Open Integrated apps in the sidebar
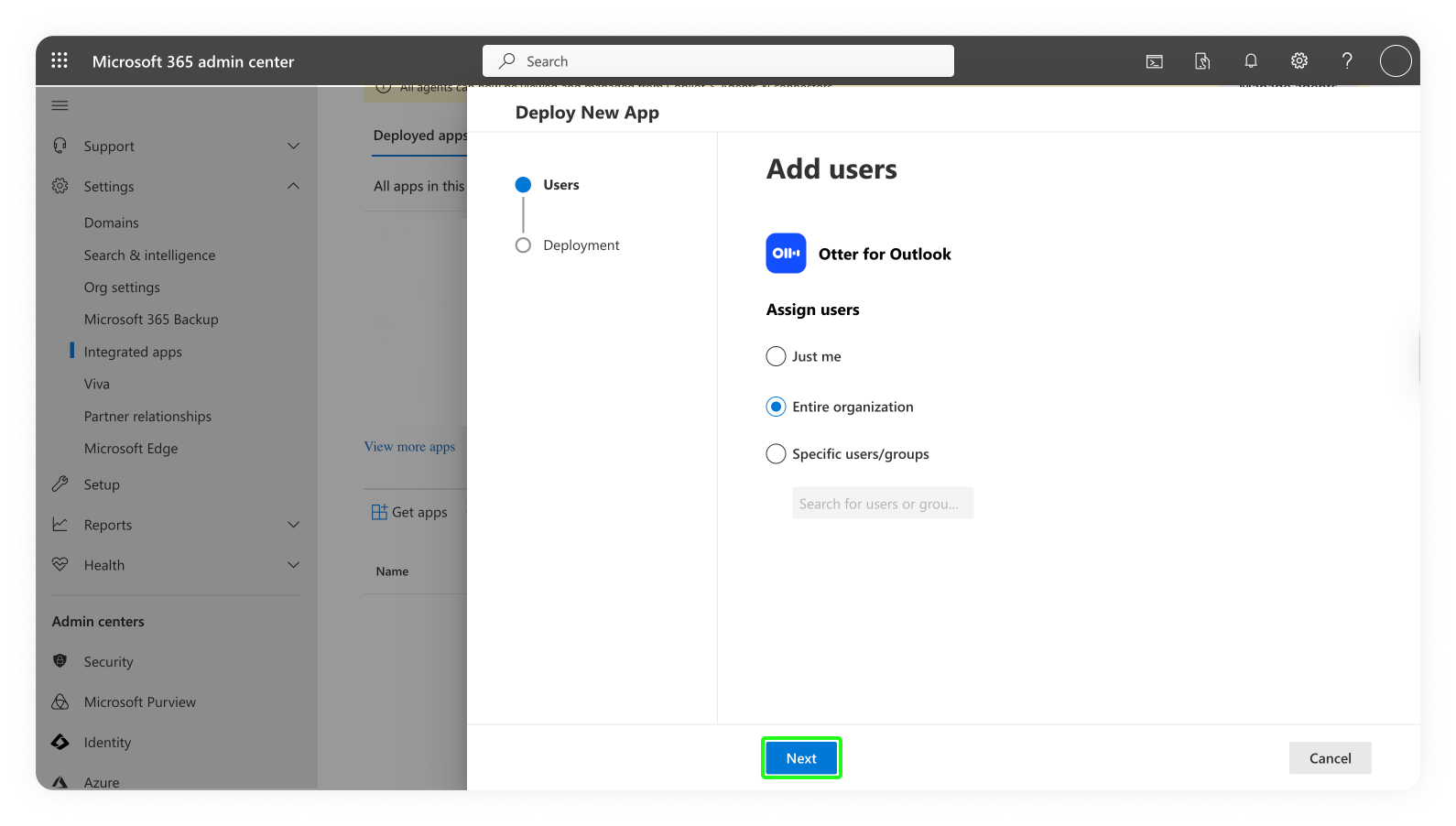The width and height of the screenshot is (1456, 826). (133, 352)
